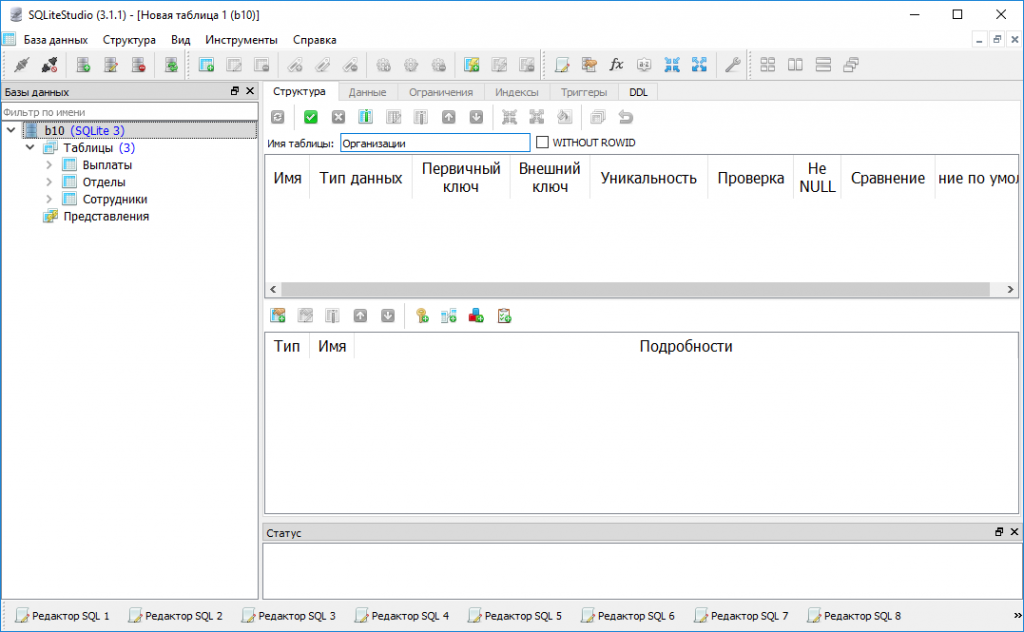
Task: Click the columns grid horizontal scrollbar left arrow
Action: coord(273,289)
